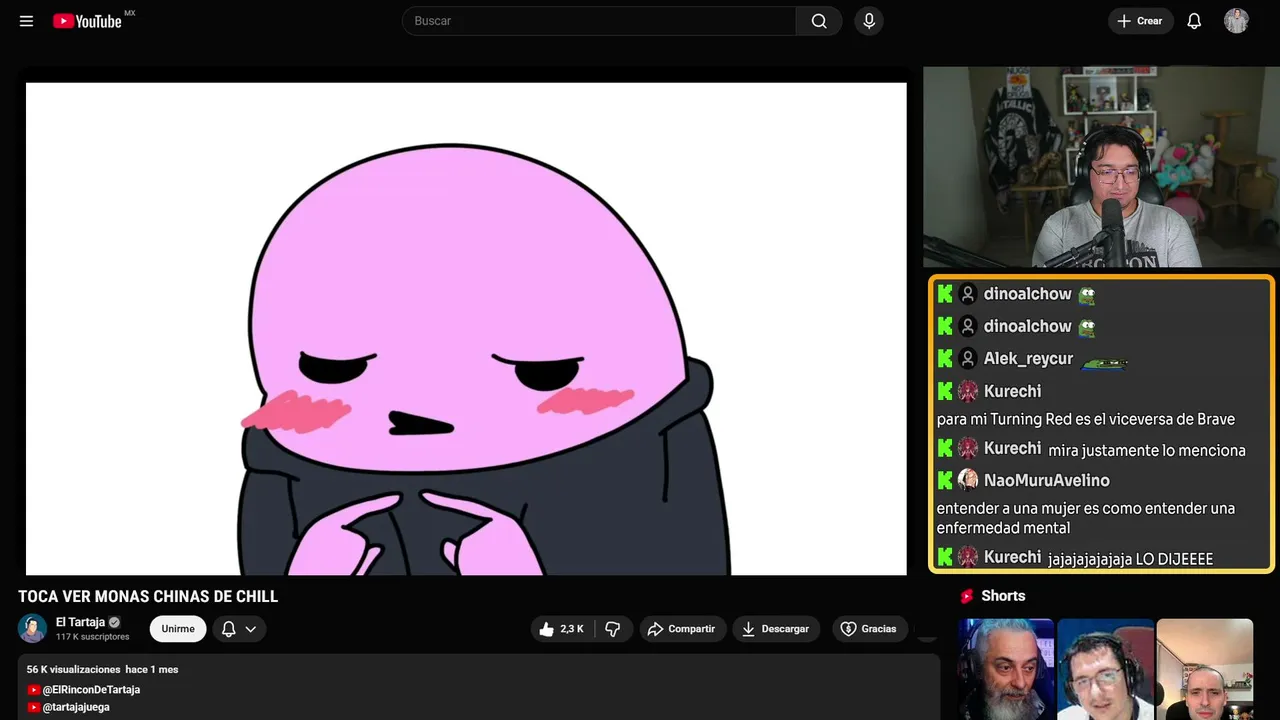Screen dimensions: 1280x720
Task: Click the Kick icon beside NaoMuruAvelino
Action: click(945, 480)
